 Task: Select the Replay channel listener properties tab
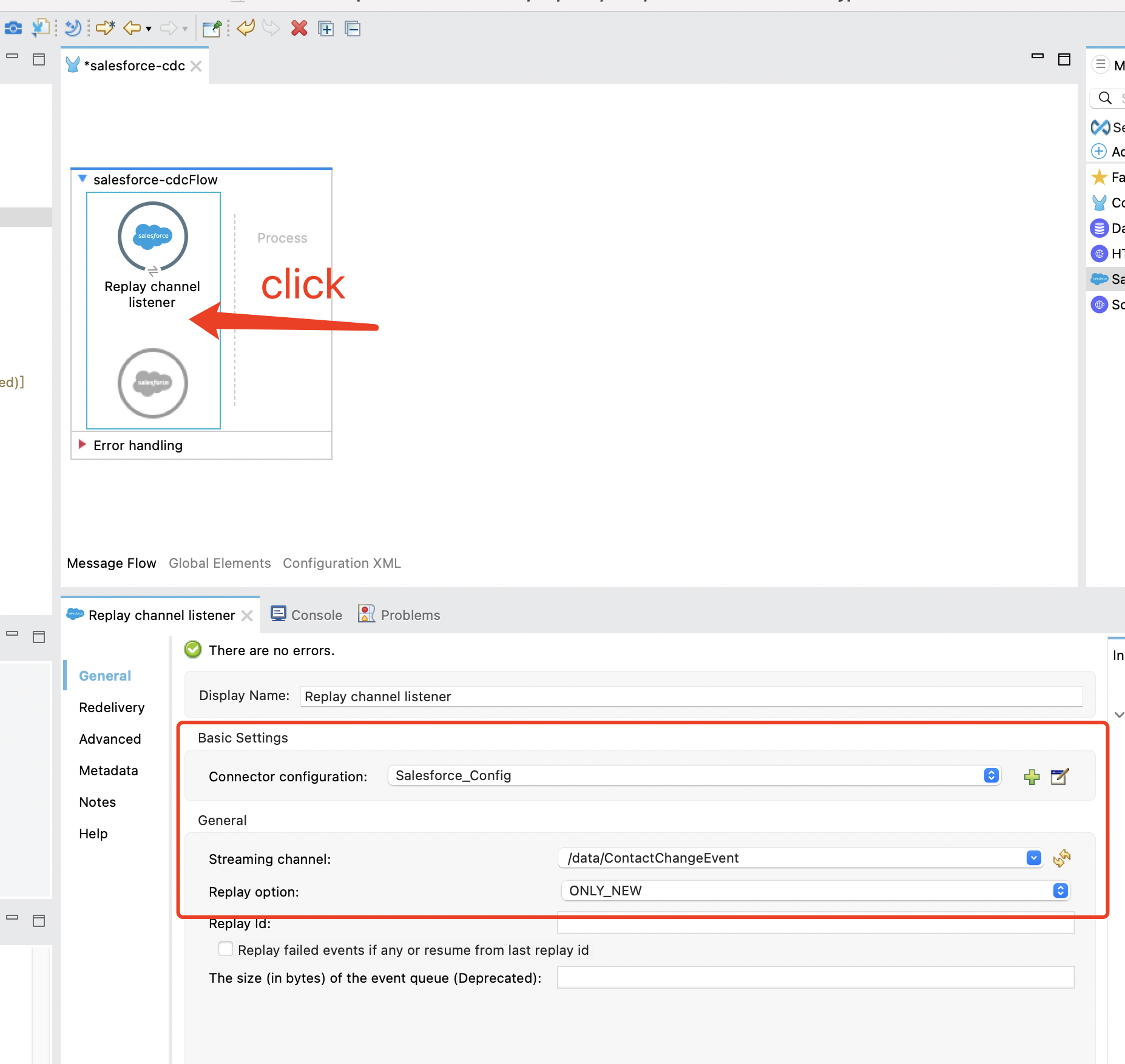pyautogui.click(x=161, y=615)
